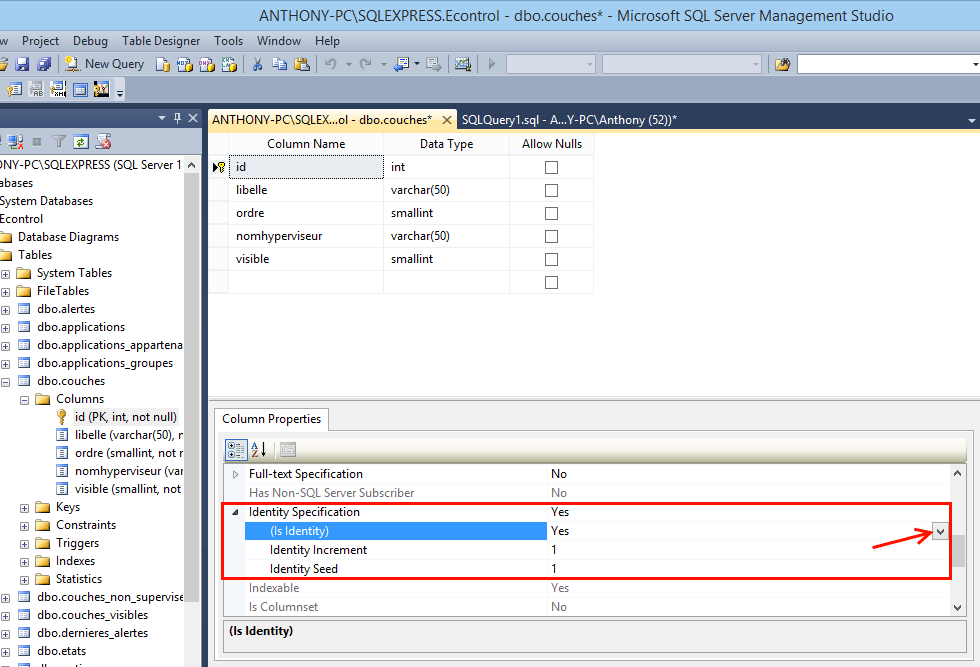This screenshot has width=980, height=667.
Task: Open the (Is Identity) value dropdown arrow
Action: [940, 531]
